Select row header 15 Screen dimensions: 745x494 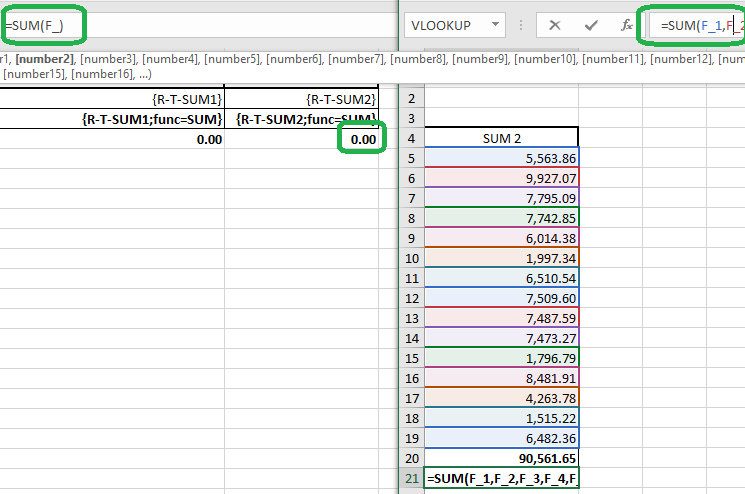pyautogui.click(x=411, y=358)
